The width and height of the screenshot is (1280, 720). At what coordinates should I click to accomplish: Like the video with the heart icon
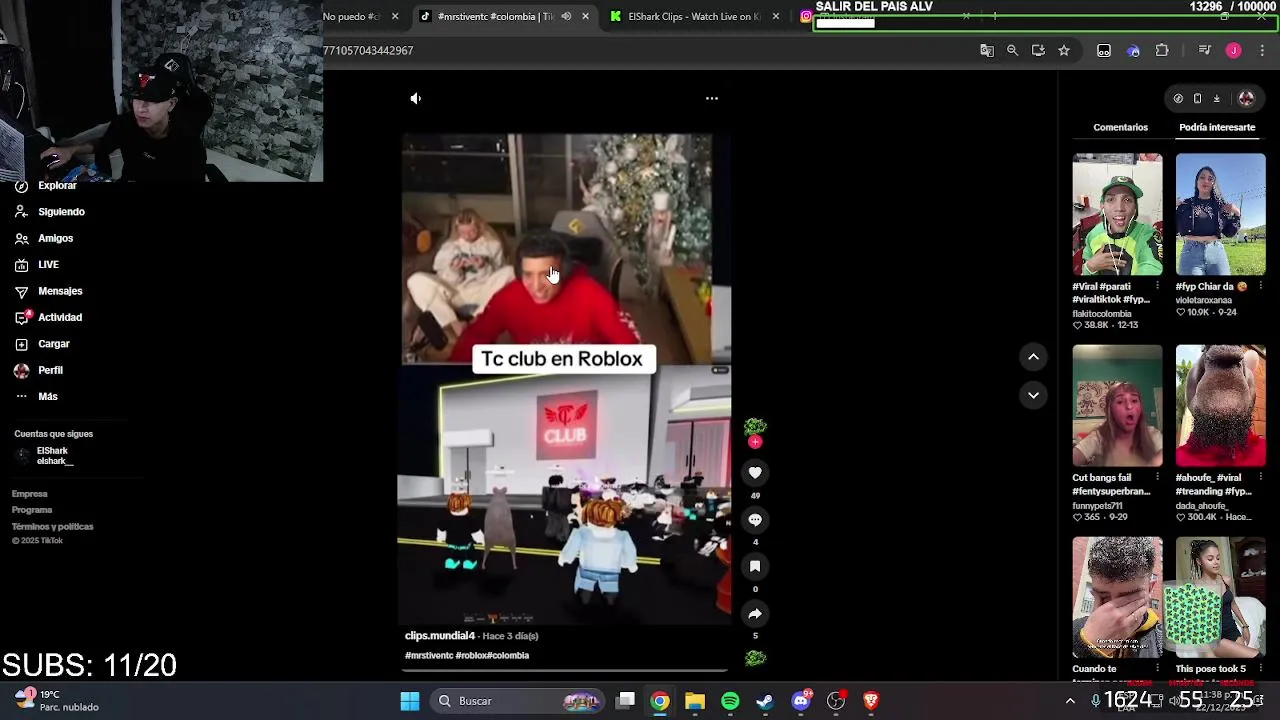(x=755, y=472)
